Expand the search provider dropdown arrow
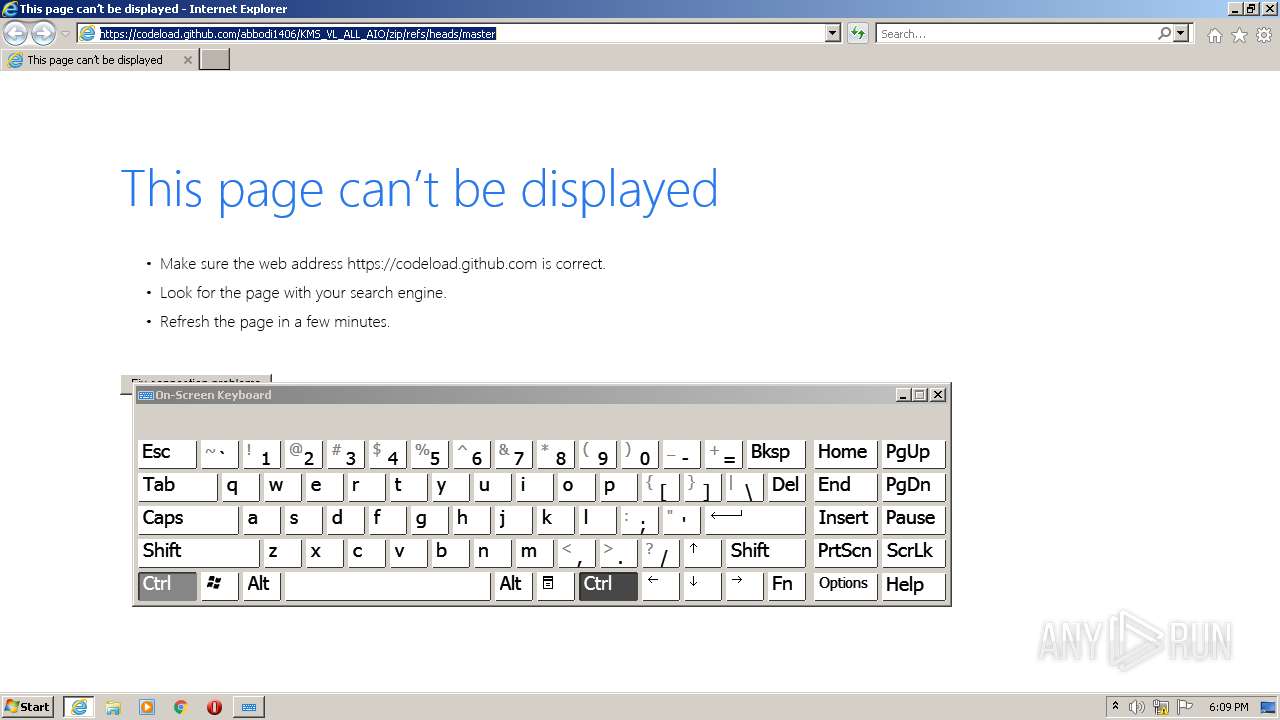Viewport: 1280px width, 720px height. (1181, 33)
